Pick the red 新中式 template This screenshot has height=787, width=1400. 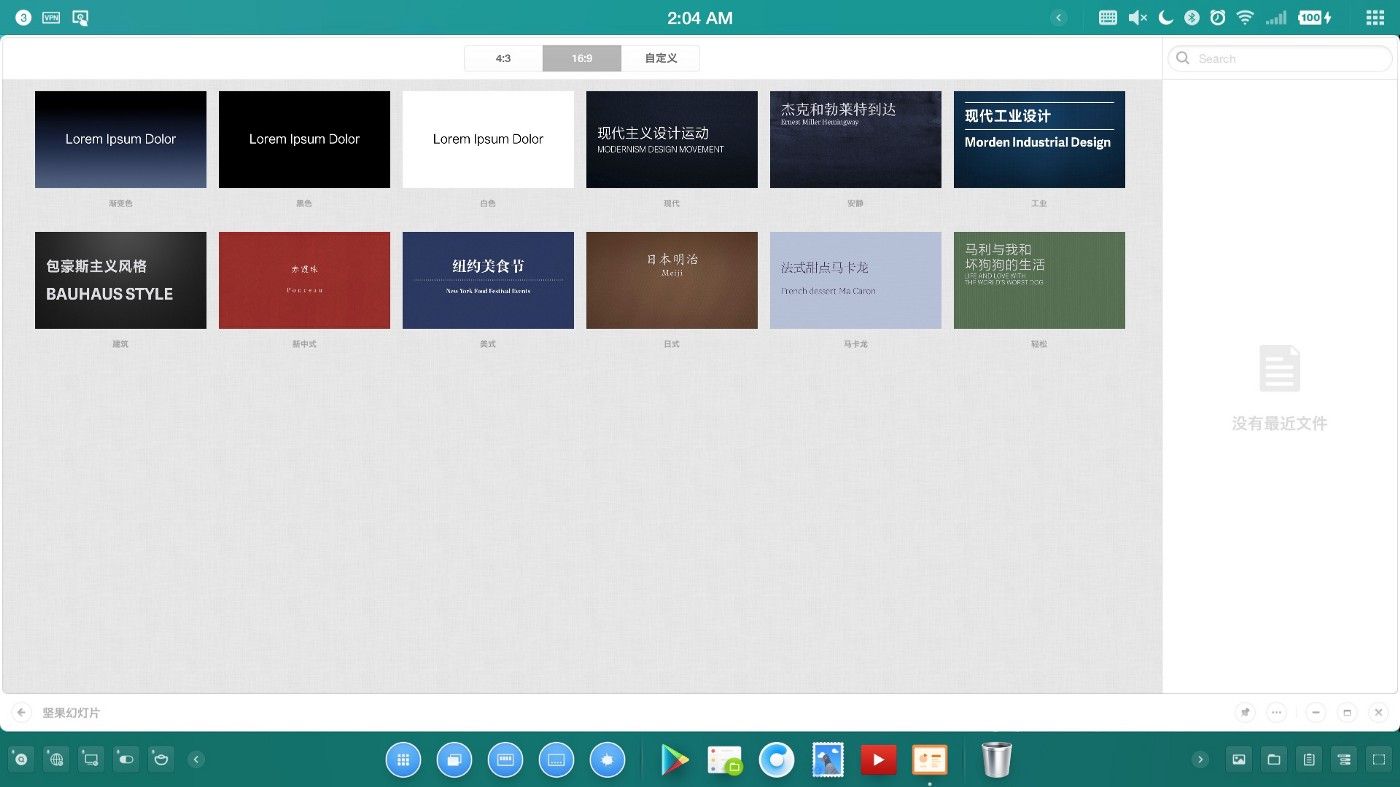[304, 281]
